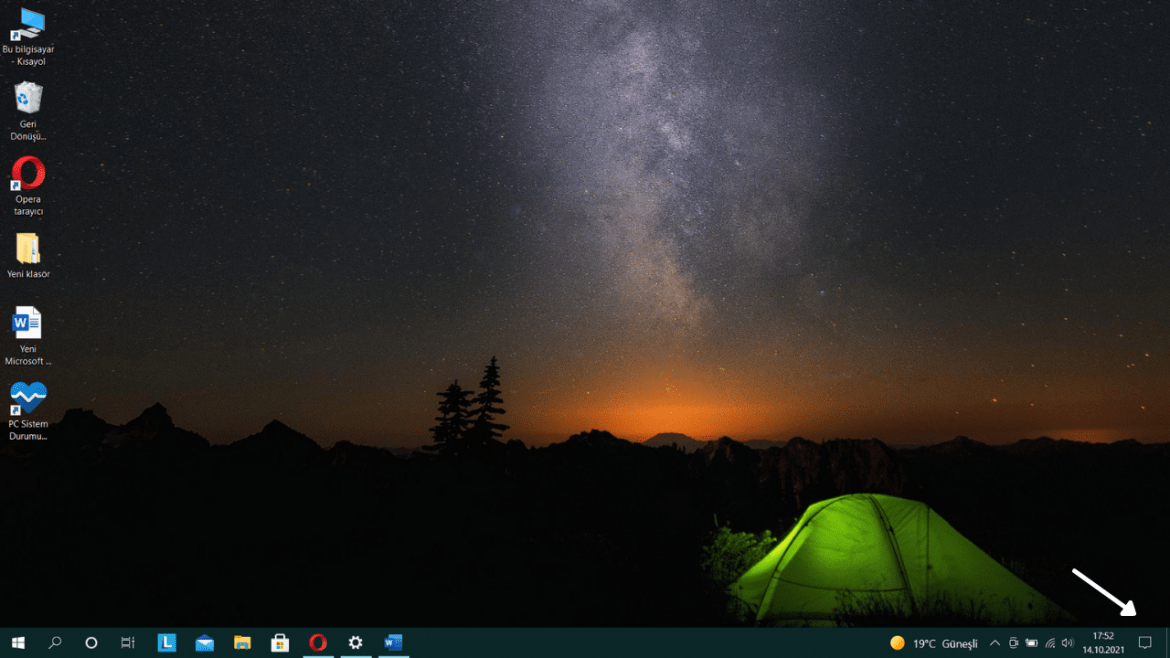The width and height of the screenshot is (1170, 658).
Task: Launch Microsoft Word from the taskbar
Action: coord(393,643)
